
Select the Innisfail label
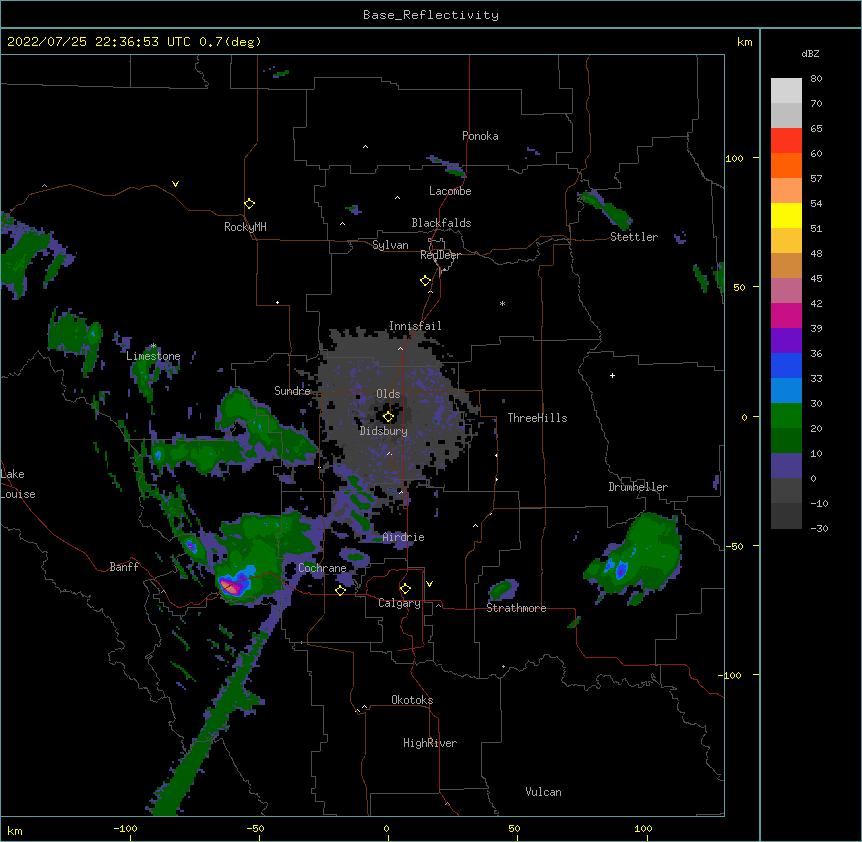pos(415,326)
